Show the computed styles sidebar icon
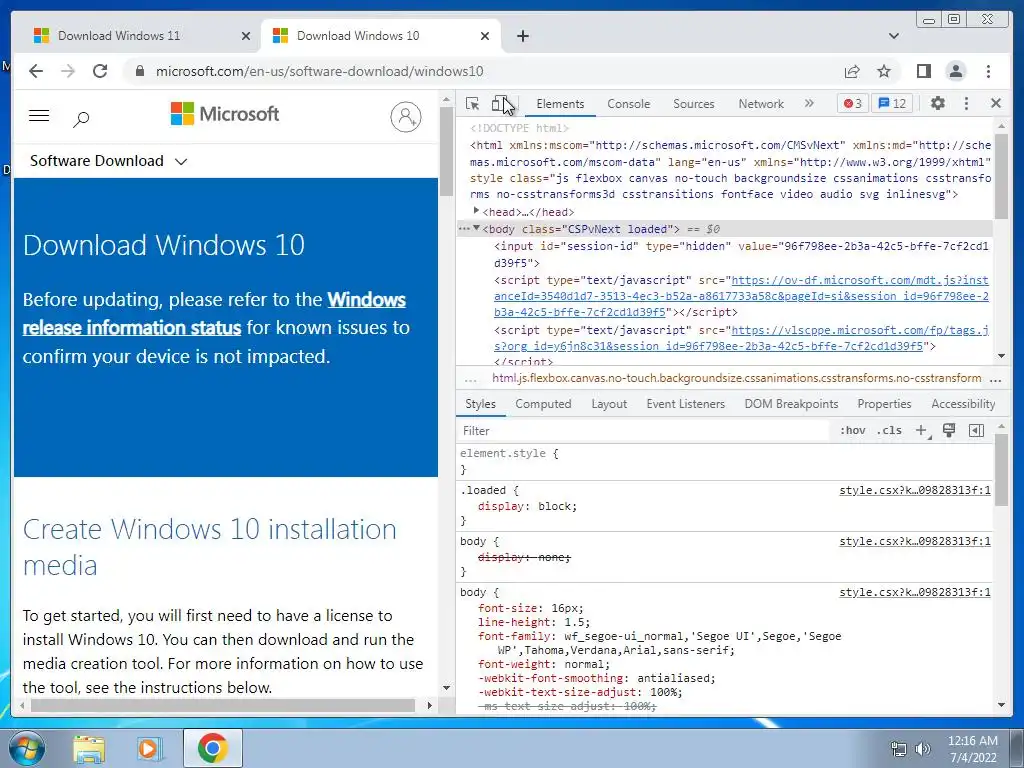This screenshot has width=1024, height=768. (976, 430)
